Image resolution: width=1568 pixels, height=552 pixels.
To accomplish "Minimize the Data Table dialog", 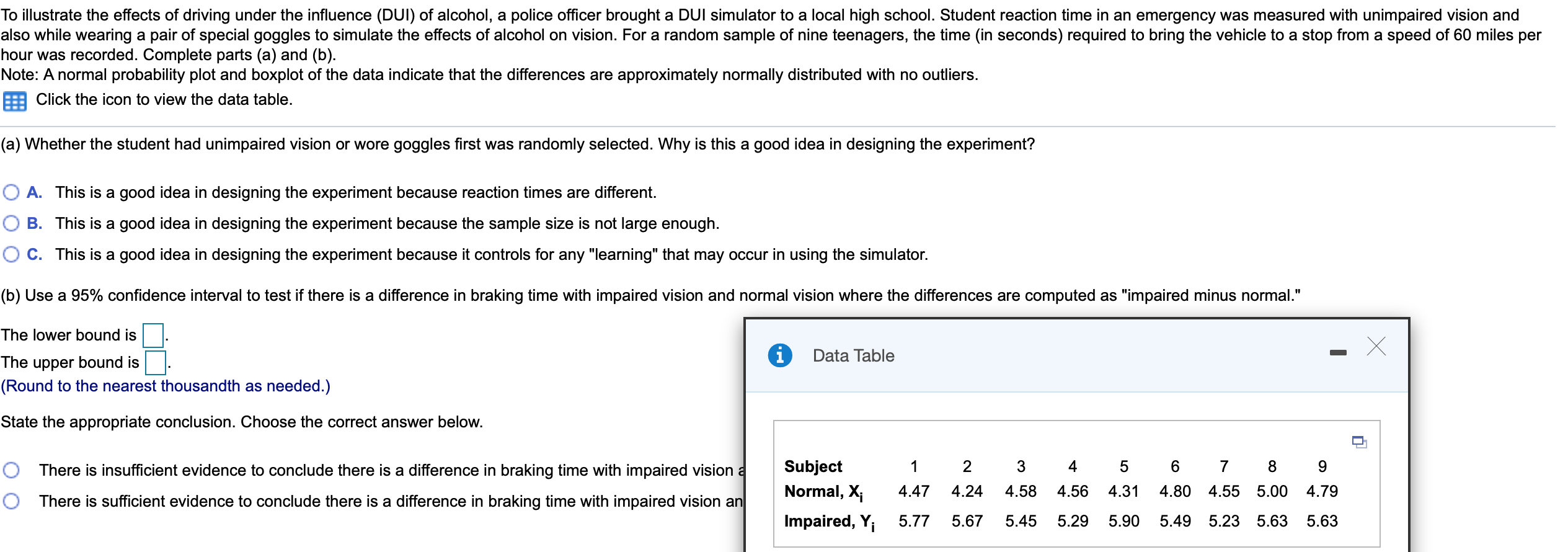I will point(1338,353).
